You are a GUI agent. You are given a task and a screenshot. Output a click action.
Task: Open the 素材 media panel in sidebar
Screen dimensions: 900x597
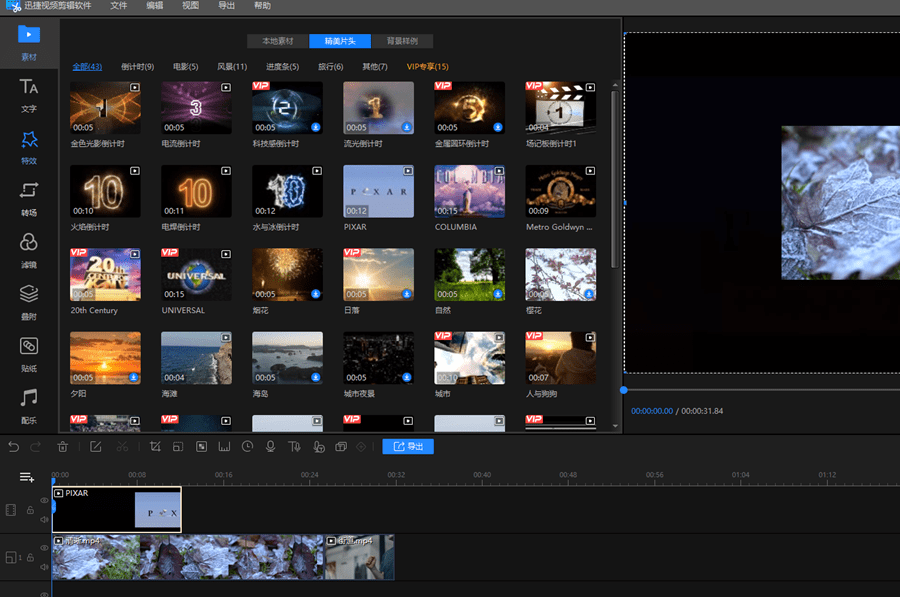(x=29, y=43)
